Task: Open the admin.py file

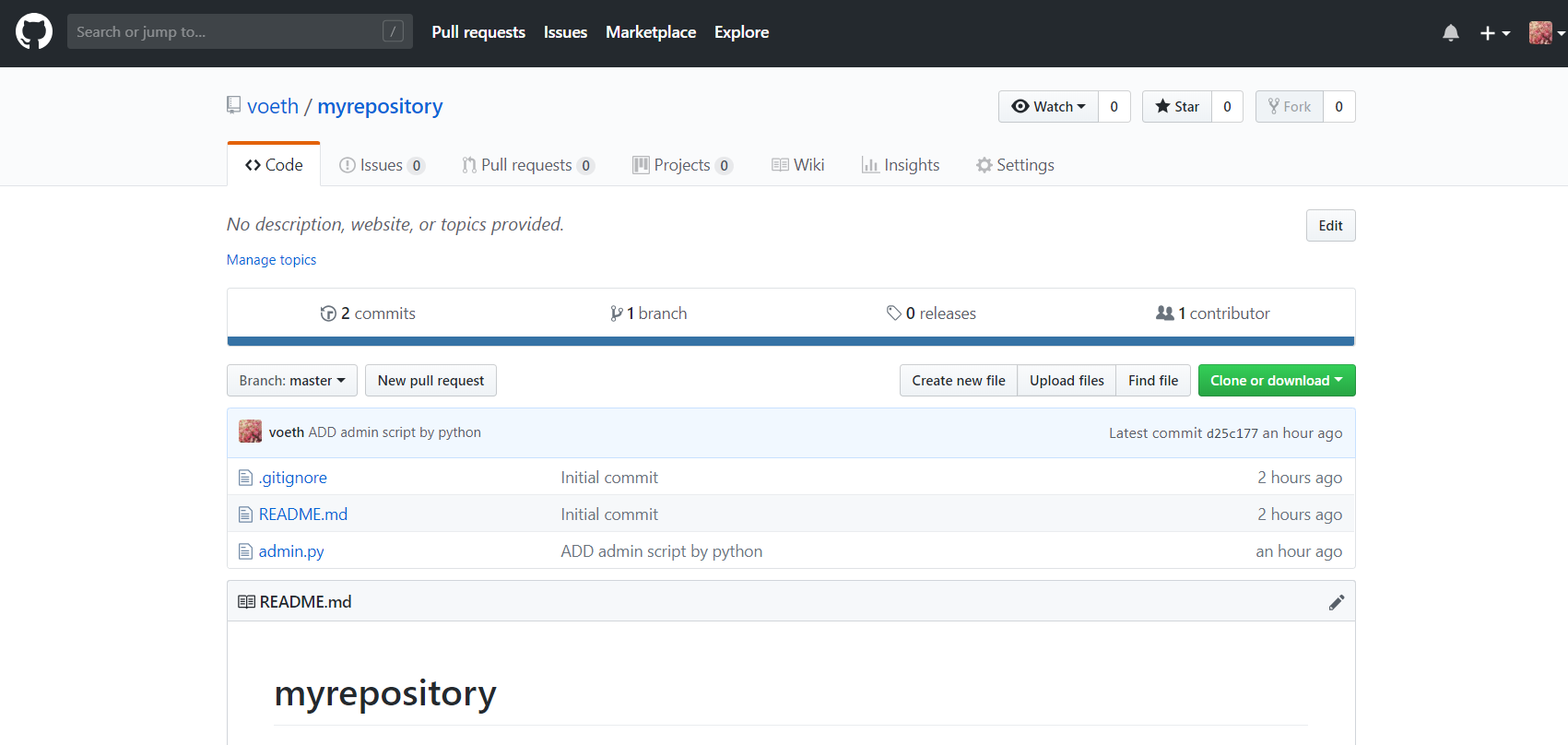Action: coord(291,551)
